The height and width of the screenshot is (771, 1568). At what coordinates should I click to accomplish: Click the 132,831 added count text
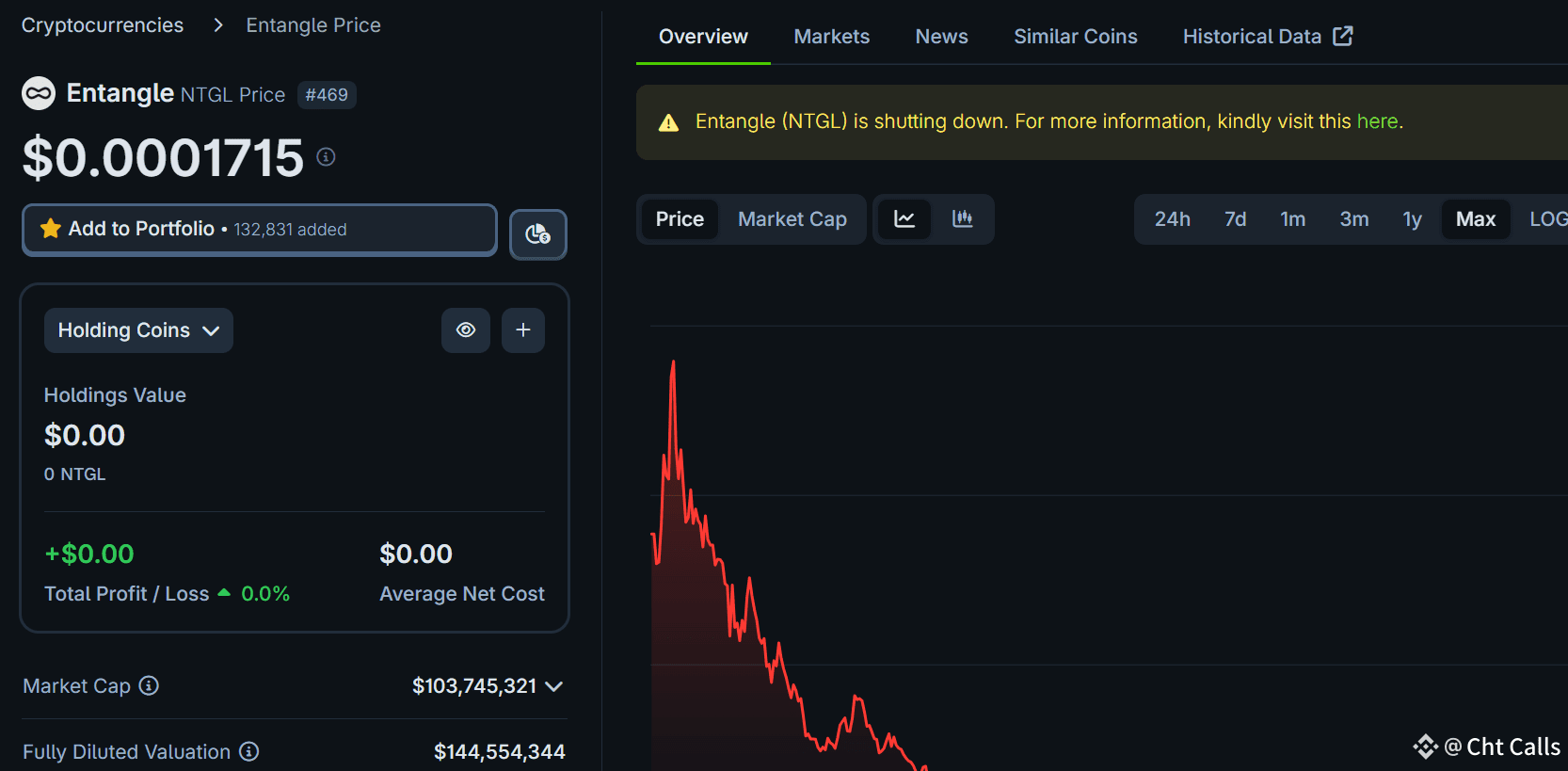pyautogui.click(x=290, y=230)
